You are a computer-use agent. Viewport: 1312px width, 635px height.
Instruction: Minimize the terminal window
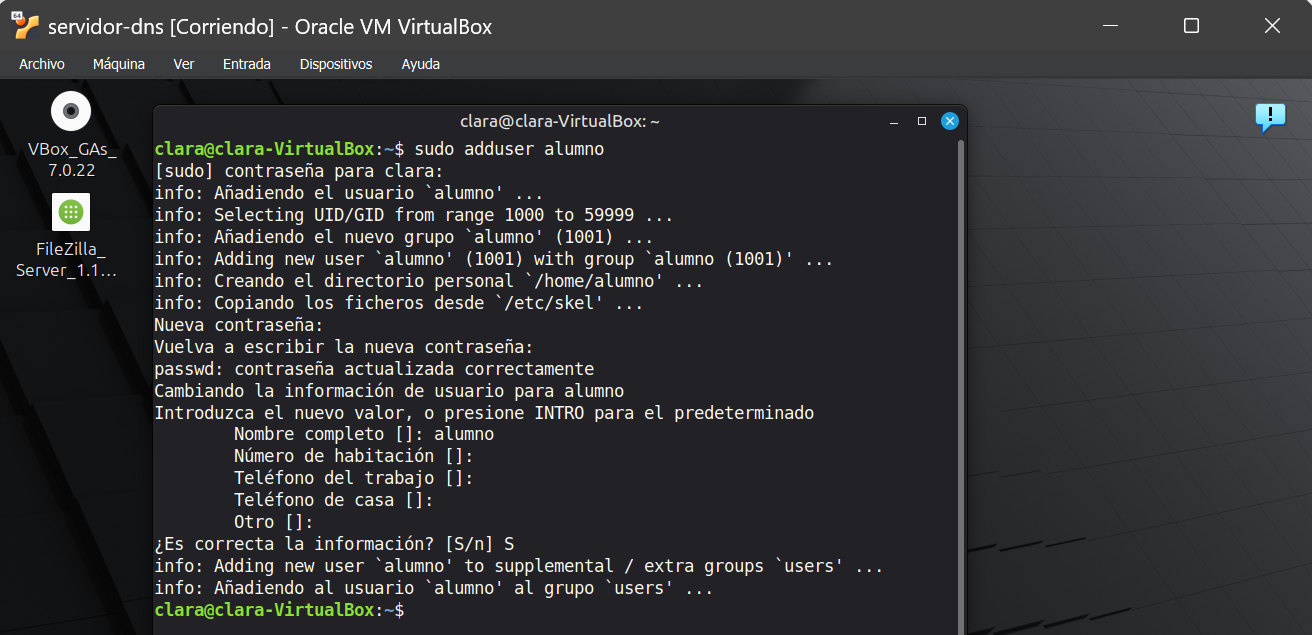tap(894, 121)
